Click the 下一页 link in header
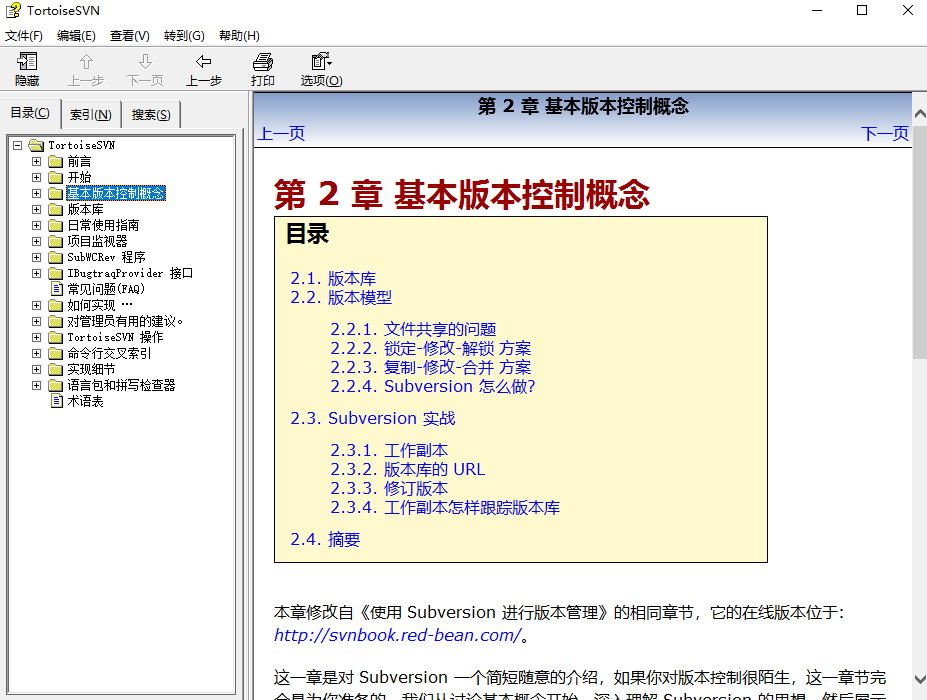Image resolution: width=927 pixels, height=700 pixels. [884, 133]
